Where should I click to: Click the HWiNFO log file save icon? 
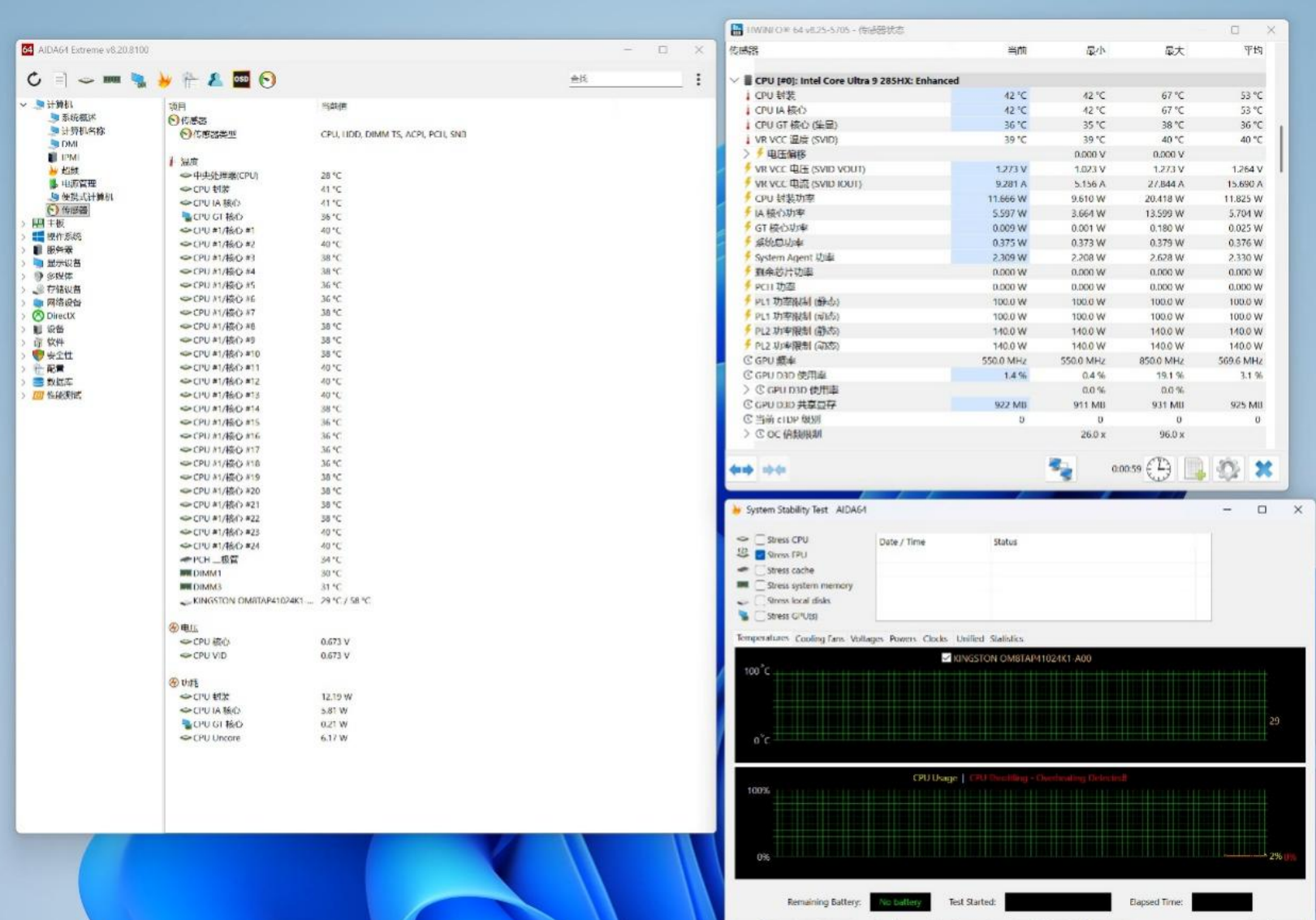point(1194,469)
